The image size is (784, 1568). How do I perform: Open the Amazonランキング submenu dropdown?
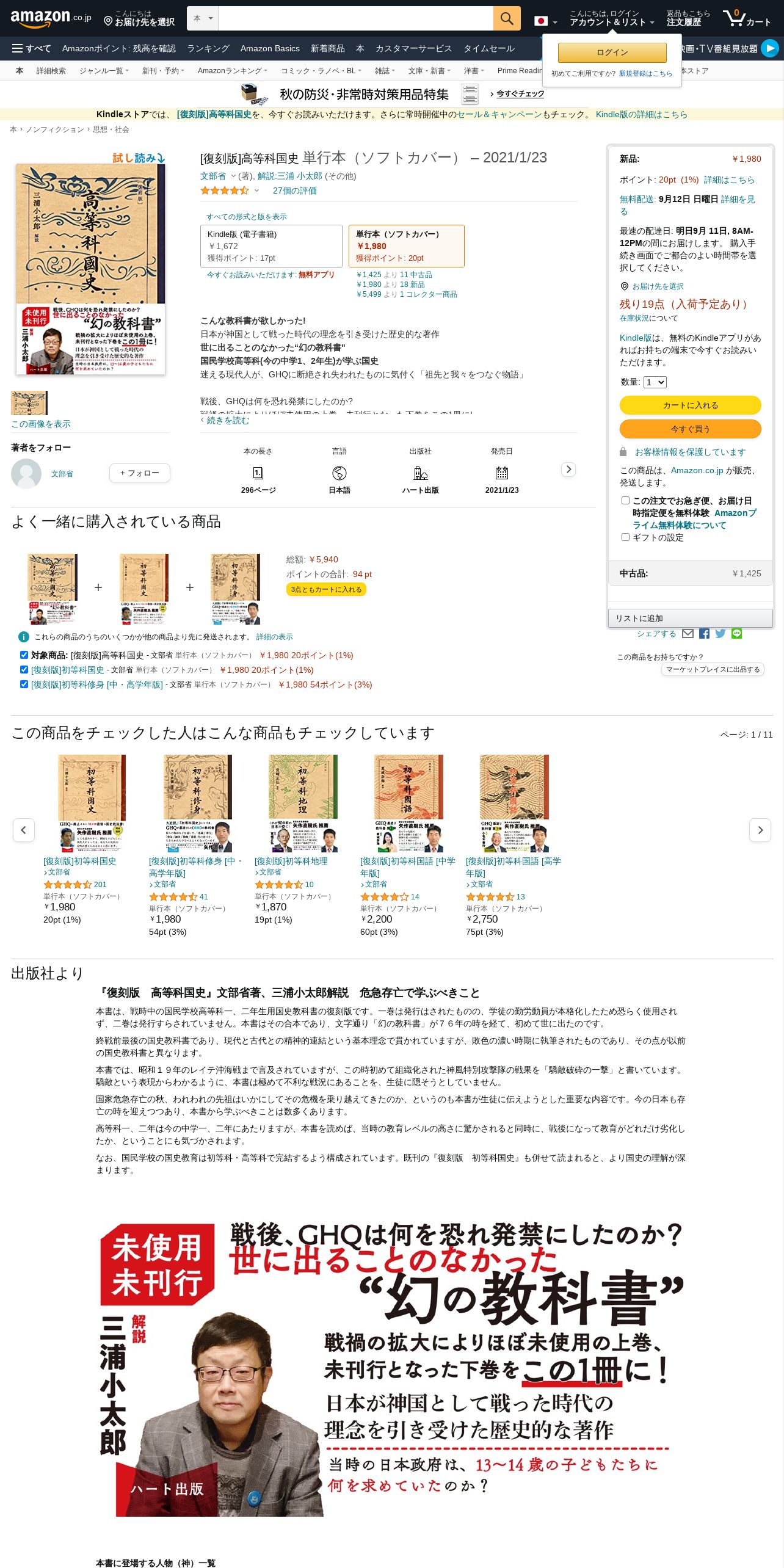(x=233, y=71)
